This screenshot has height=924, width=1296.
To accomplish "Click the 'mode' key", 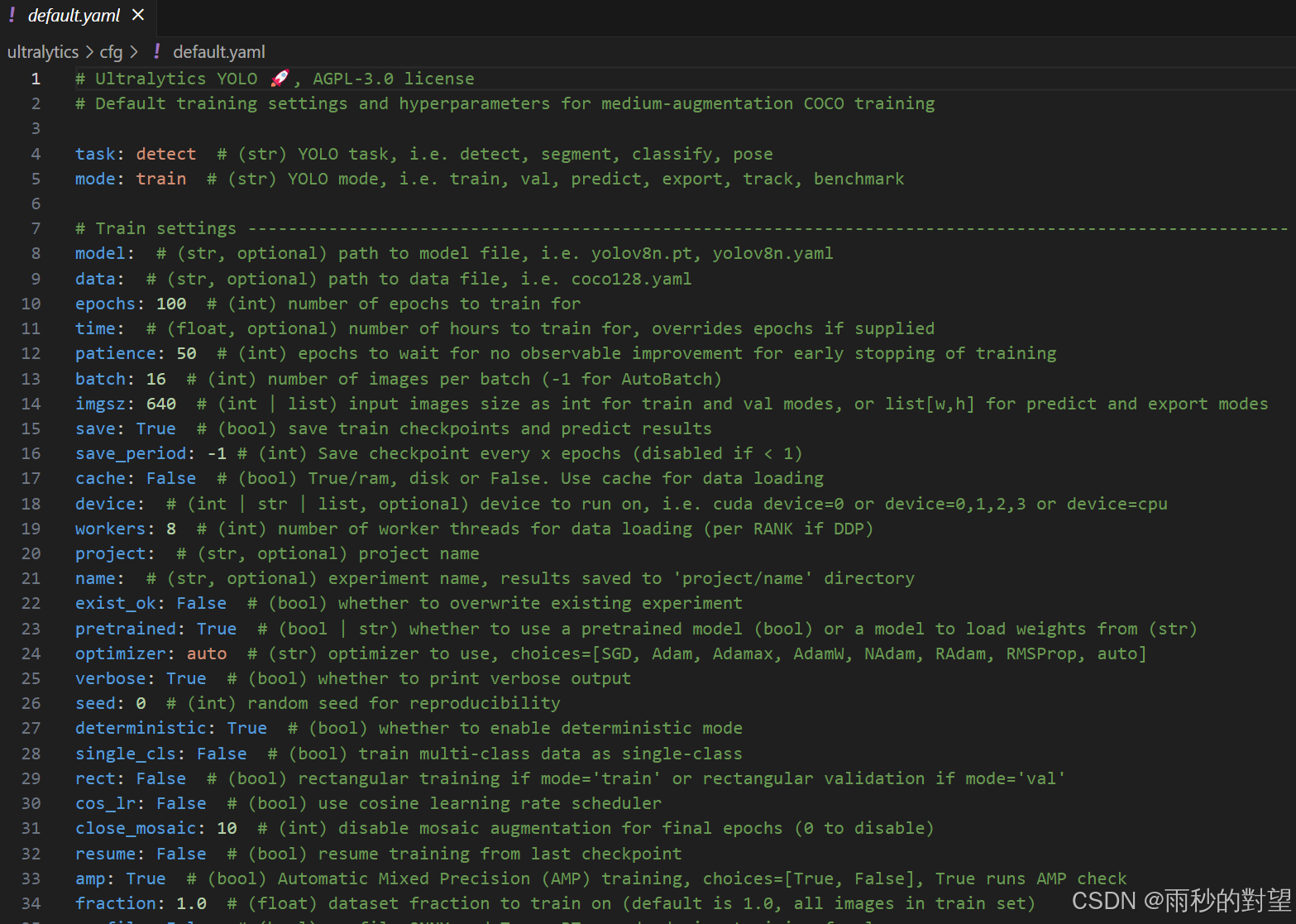I will click(x=95, y=179).
